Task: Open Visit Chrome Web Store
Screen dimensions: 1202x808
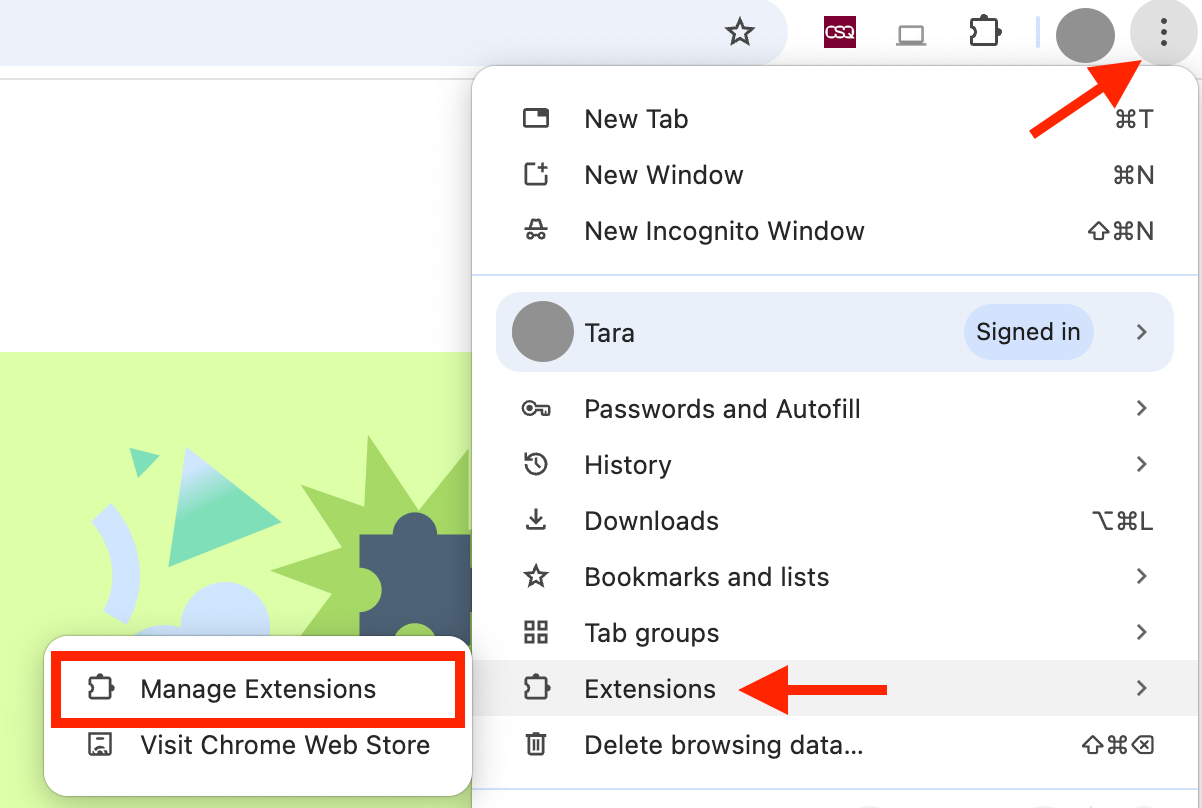Action: pos(285,745)
